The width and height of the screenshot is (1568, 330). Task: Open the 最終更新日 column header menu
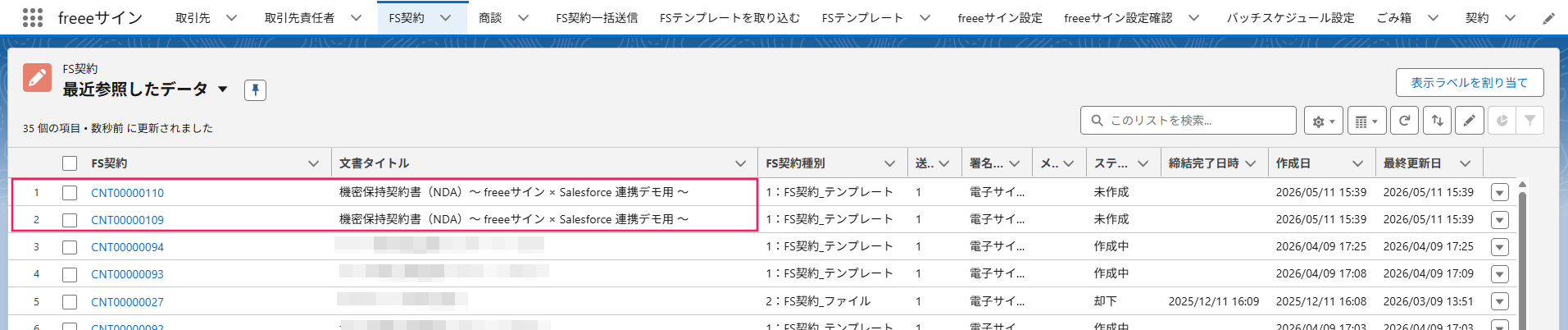[x=1465, y=163]
